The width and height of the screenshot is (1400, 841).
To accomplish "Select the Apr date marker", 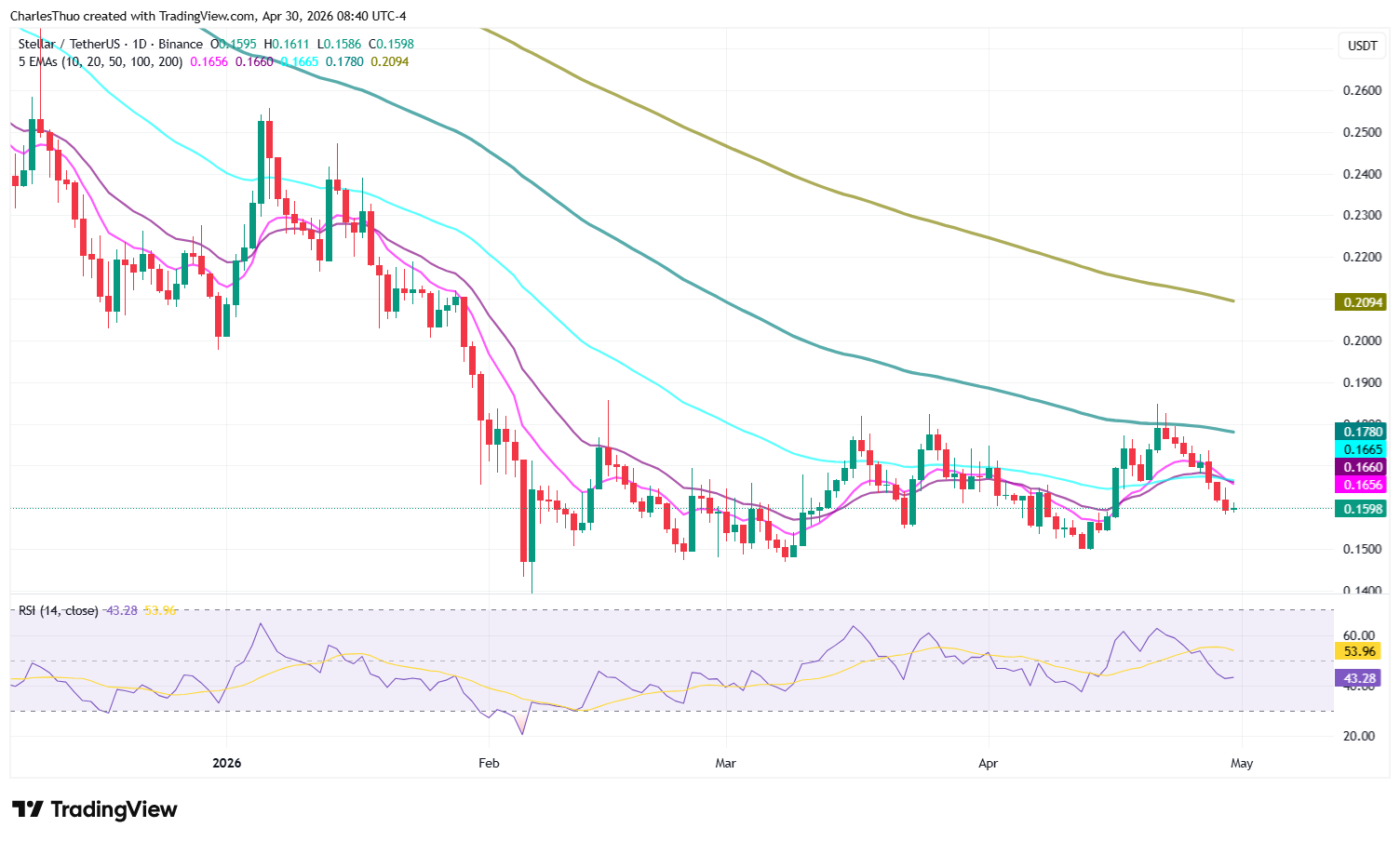I will click(x=988, y=763).
